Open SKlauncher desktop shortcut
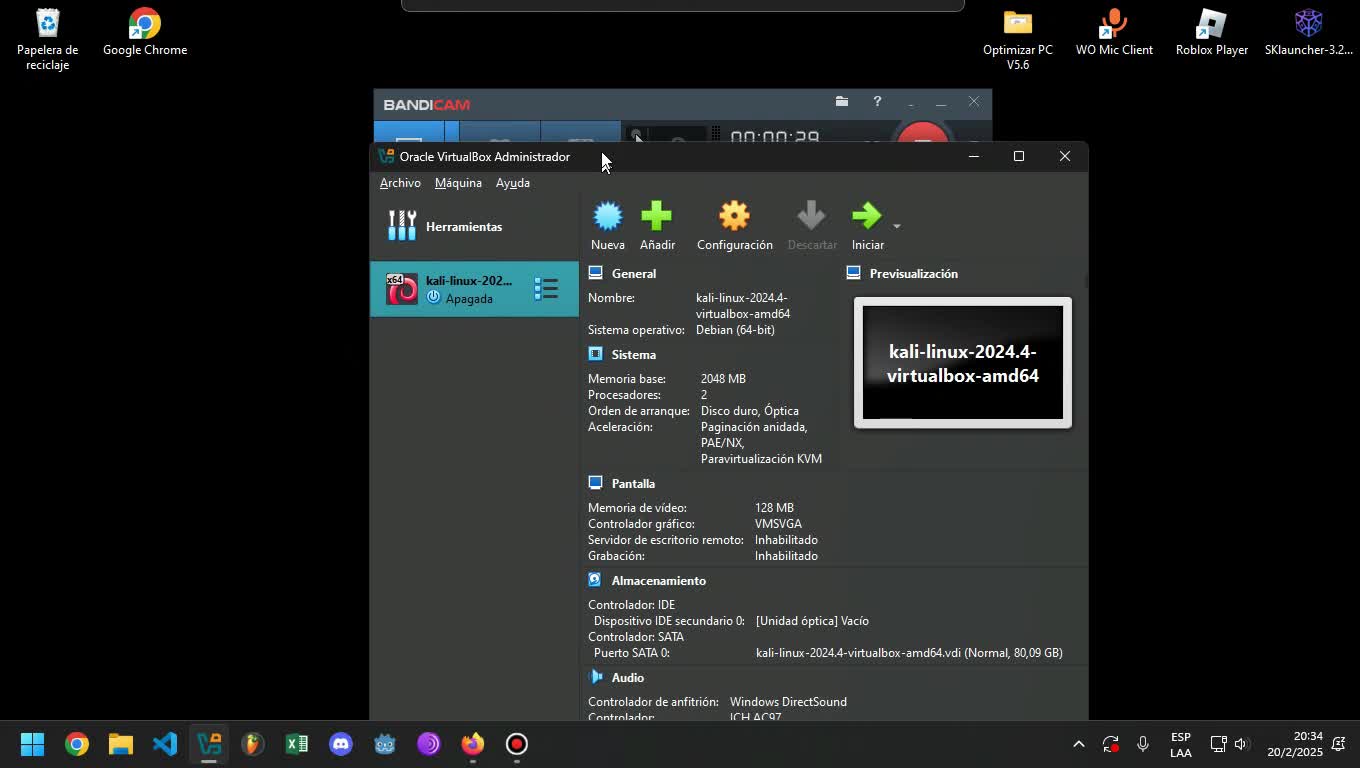The width and height of the screenshot is (1360, 768). coord(1308,32)
